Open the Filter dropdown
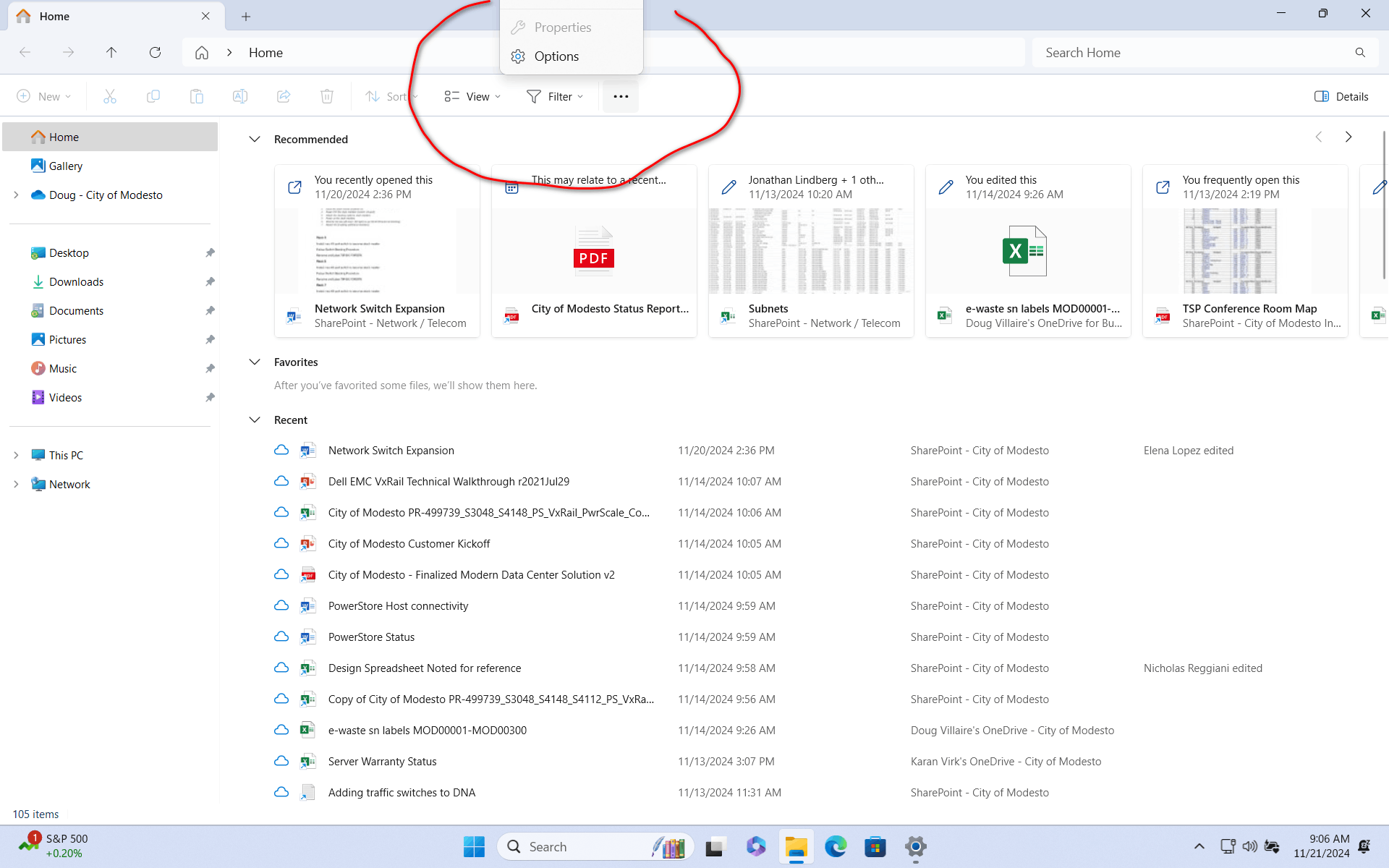Image resolution: width=1389 pixels, height=868 pixels. click(555, 96)
